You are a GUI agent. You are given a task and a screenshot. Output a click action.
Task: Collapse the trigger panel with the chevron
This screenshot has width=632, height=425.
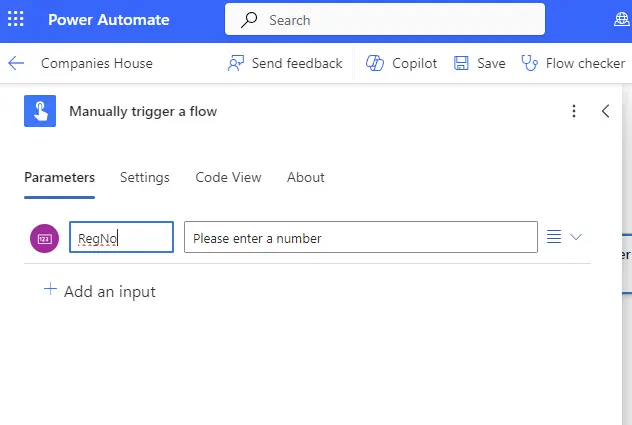(605, 111)
